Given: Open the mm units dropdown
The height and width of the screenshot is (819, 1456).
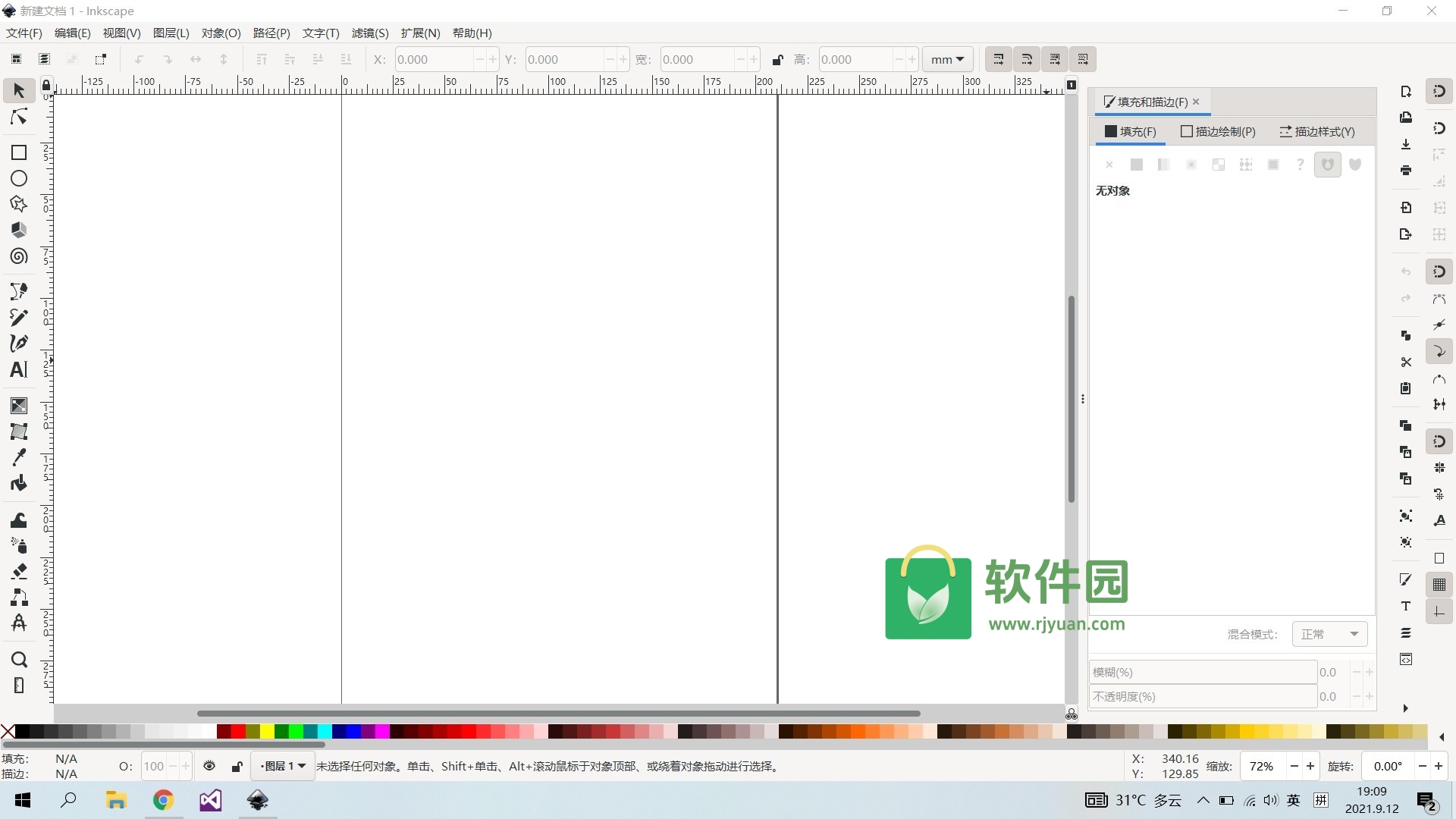Looking at the screenshot, I should (947, 59).
